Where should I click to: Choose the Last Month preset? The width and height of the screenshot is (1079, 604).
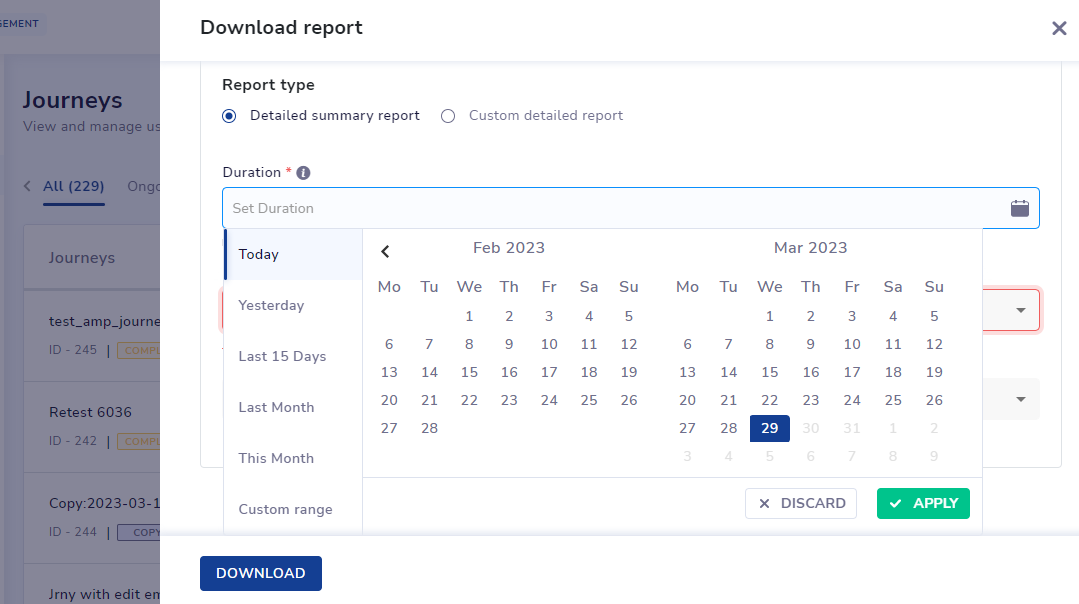293,407
